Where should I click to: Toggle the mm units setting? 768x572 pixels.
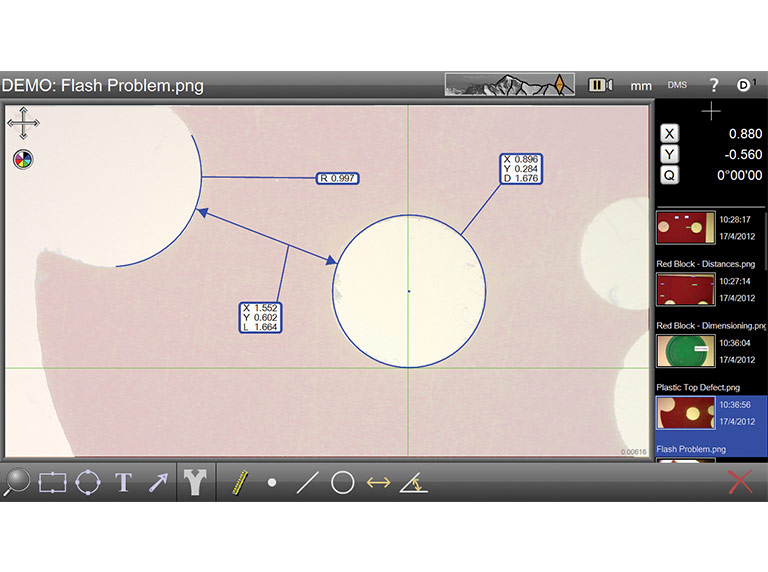641,86
